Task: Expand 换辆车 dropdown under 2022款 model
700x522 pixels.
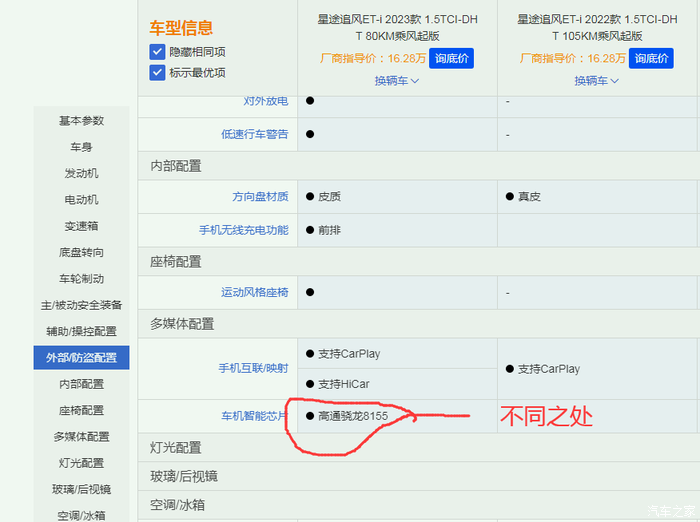Action: 596,80
